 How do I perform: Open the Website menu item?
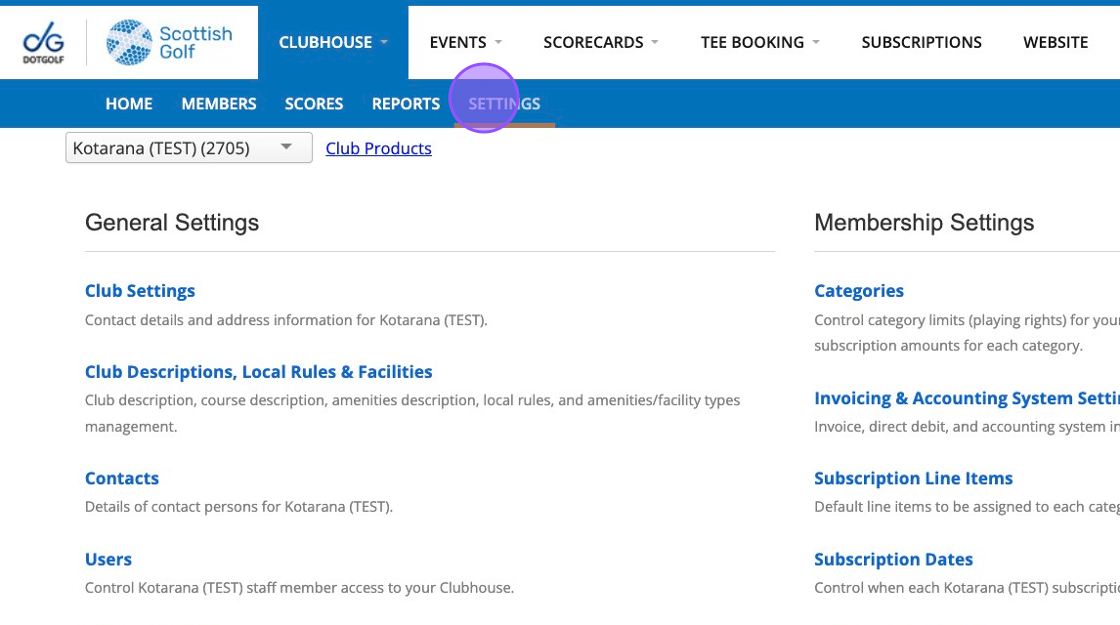(1055, 42)
